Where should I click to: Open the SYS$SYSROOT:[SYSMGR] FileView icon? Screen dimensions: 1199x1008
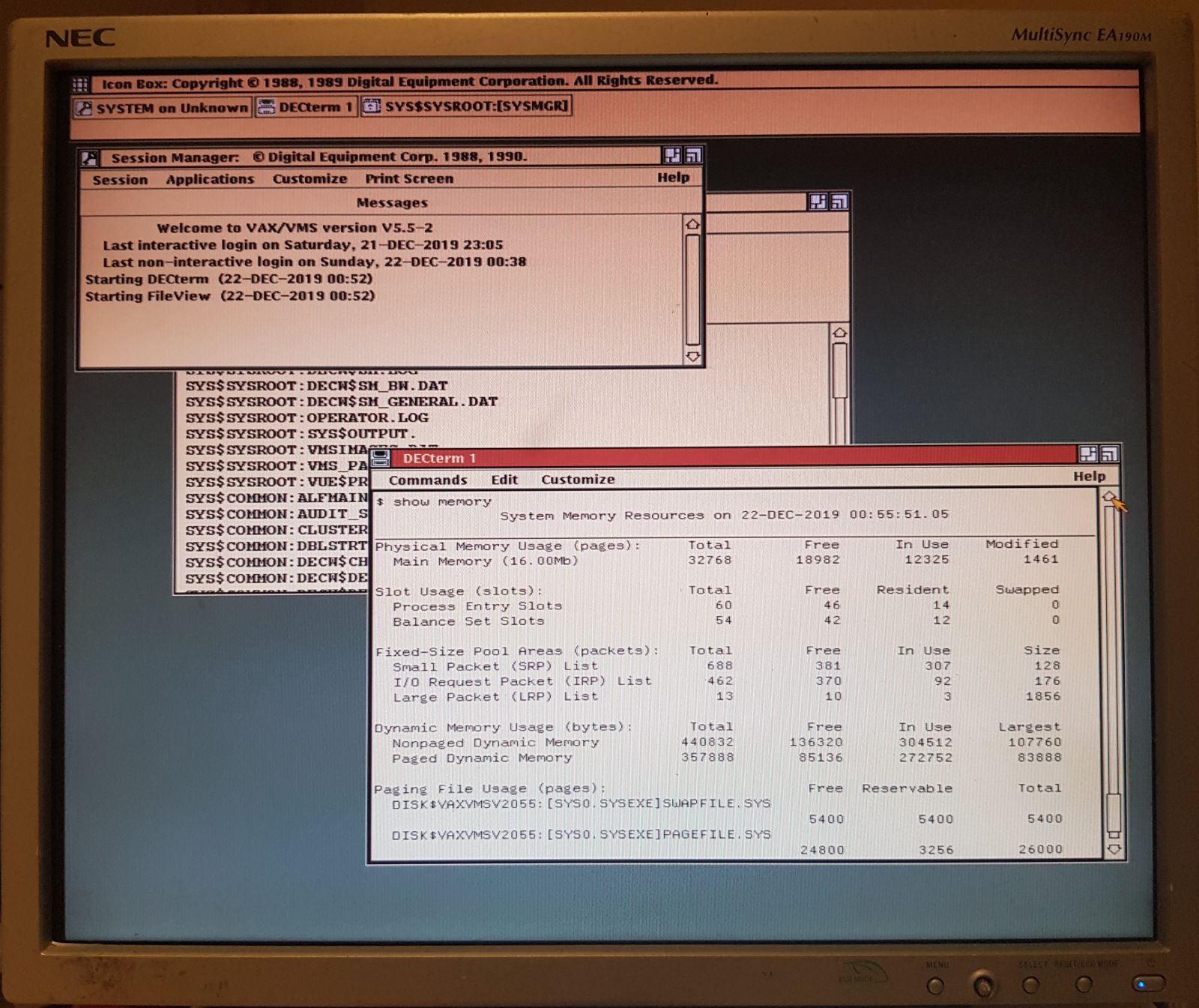pos(466,106)
